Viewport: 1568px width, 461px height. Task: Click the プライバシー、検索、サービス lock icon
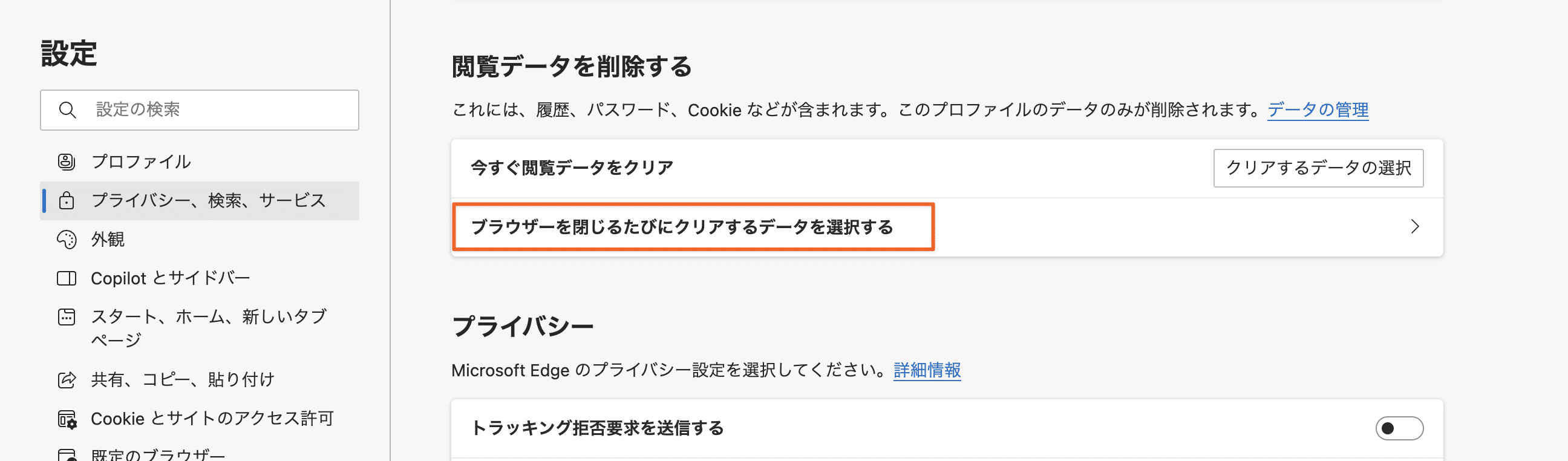click(67, 200)
